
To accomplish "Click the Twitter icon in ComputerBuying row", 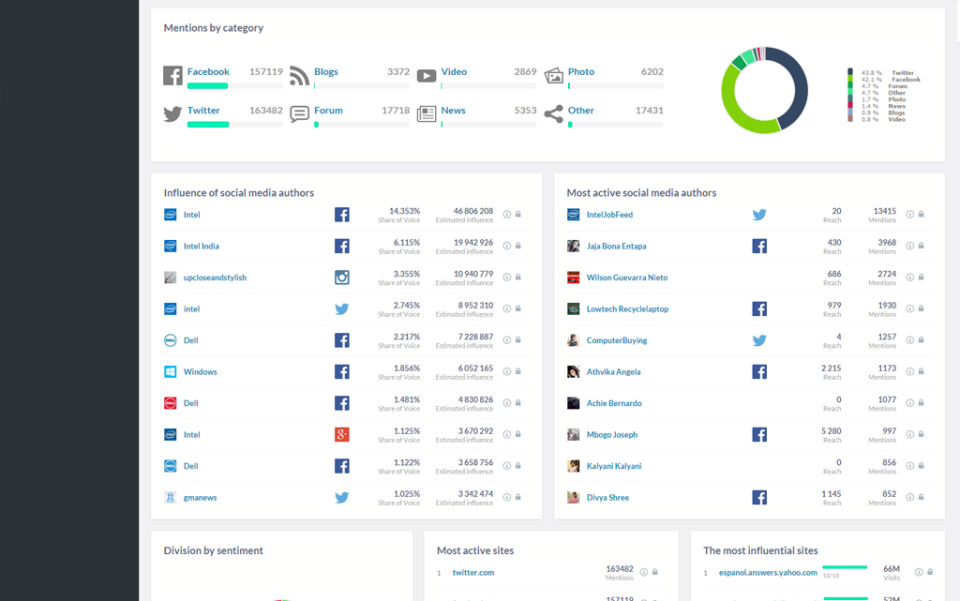I will (x=759, y=340).
